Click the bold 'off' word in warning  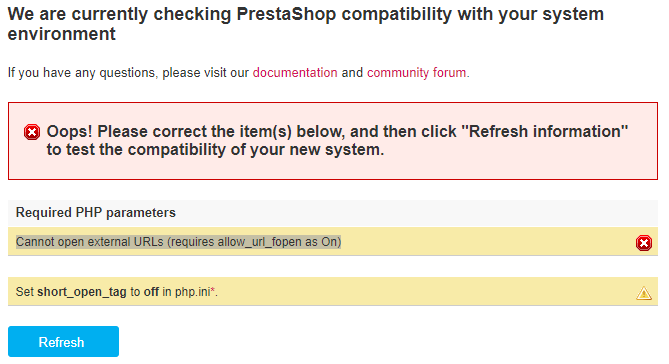tap(151, 292)
